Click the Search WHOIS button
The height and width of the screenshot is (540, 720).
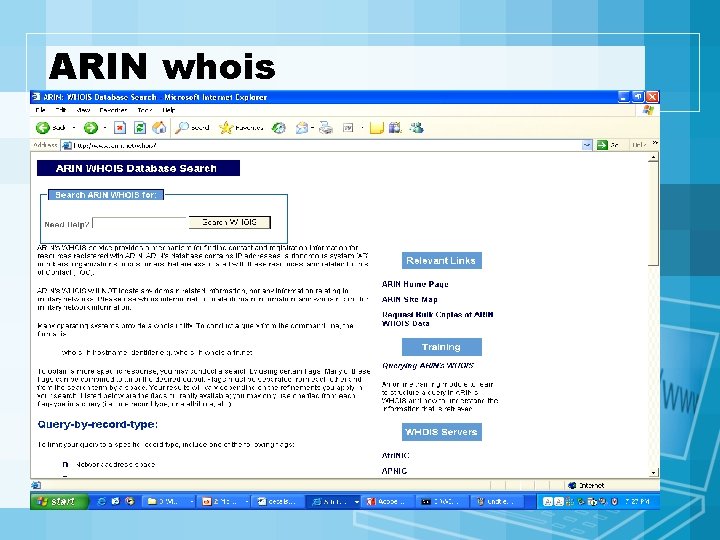pos(230,222)
